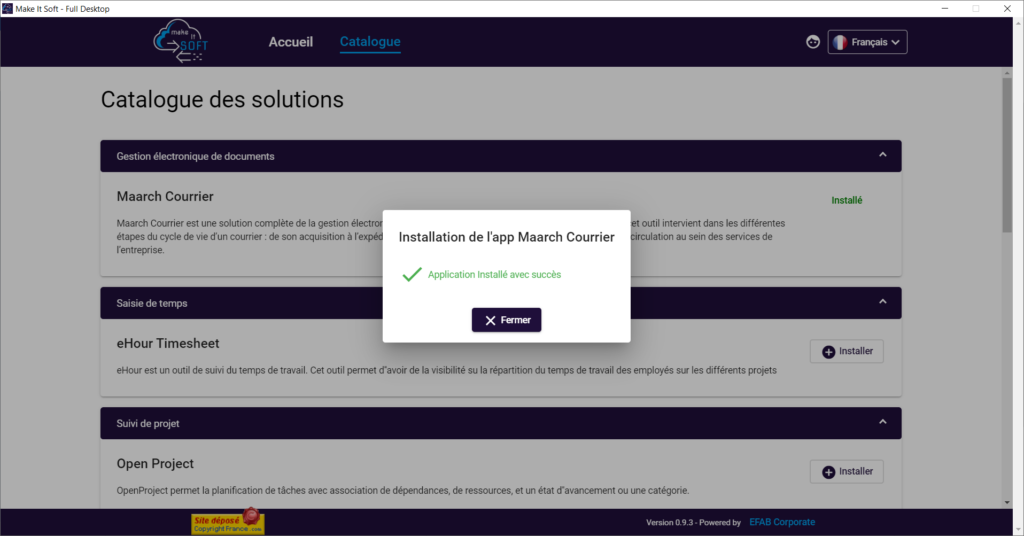Click the page vertical scrollbar thumb

(1007, 155)
